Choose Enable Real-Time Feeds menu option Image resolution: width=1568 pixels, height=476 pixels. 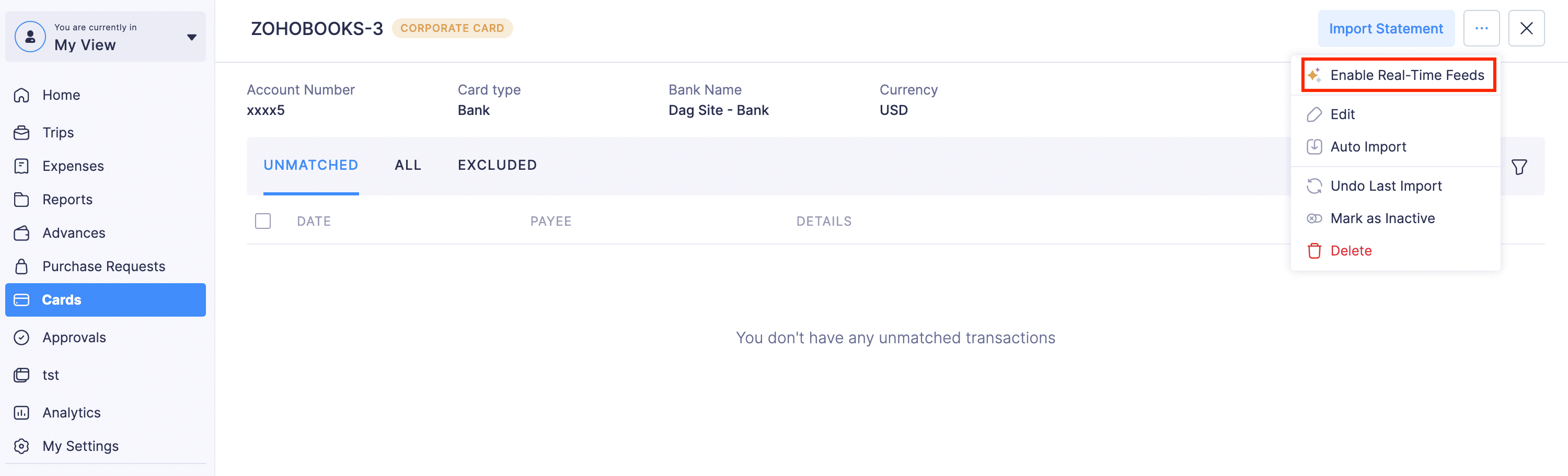coord(1406,75)
